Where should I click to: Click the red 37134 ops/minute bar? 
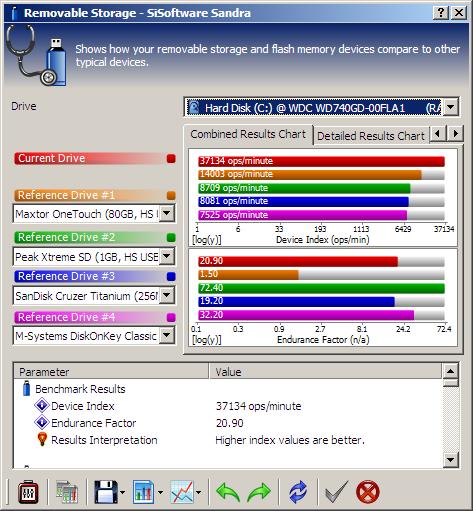point(321,161)
